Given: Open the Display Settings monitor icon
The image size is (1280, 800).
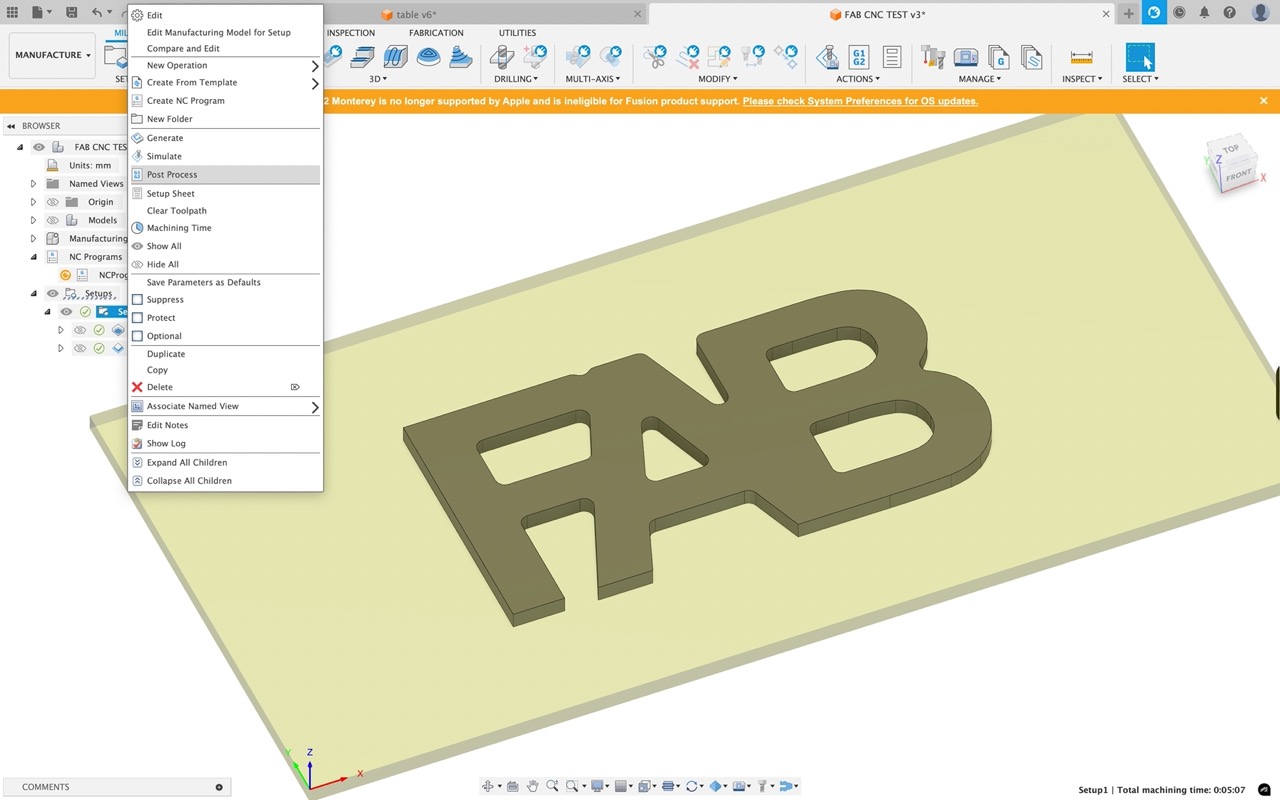Looking at the screenshot, I should click(597, 786).
